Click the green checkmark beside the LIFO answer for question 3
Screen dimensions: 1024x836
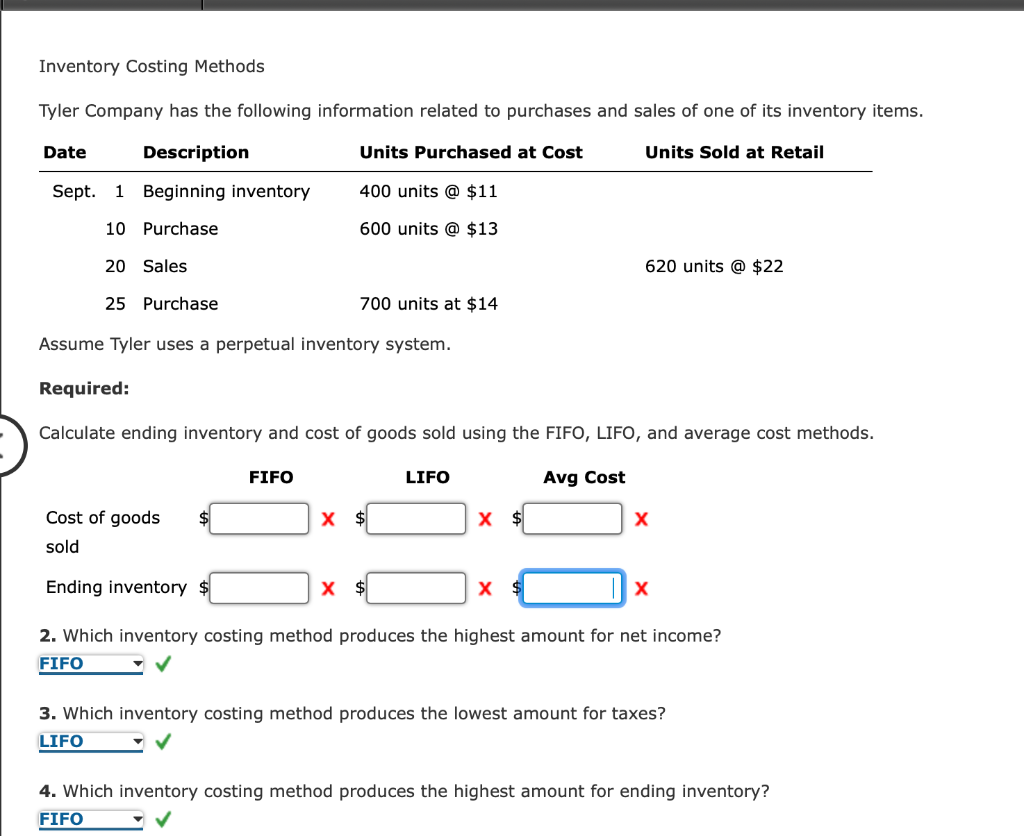coord(162,741)
